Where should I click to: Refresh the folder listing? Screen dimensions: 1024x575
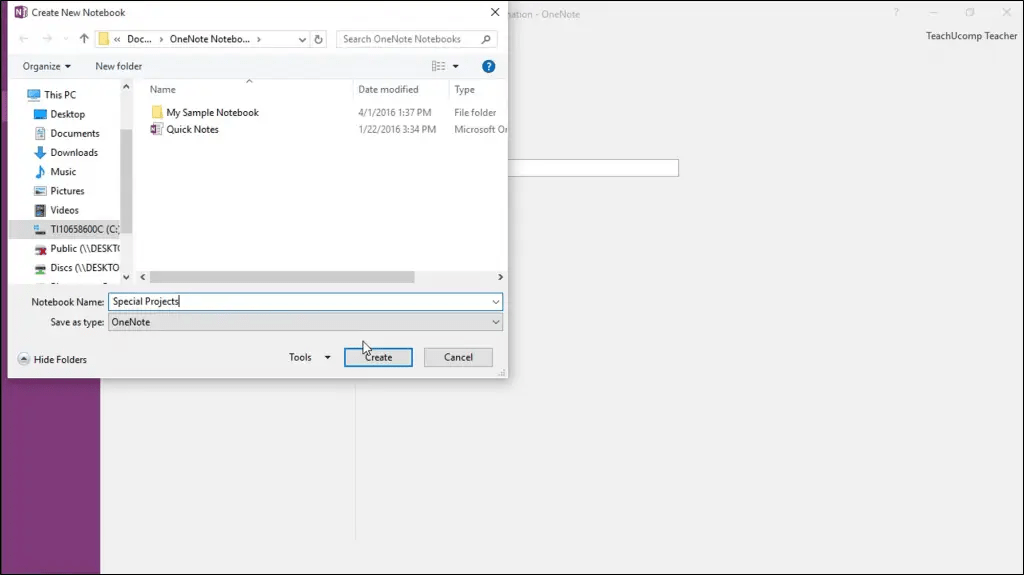tap(319, 39)
